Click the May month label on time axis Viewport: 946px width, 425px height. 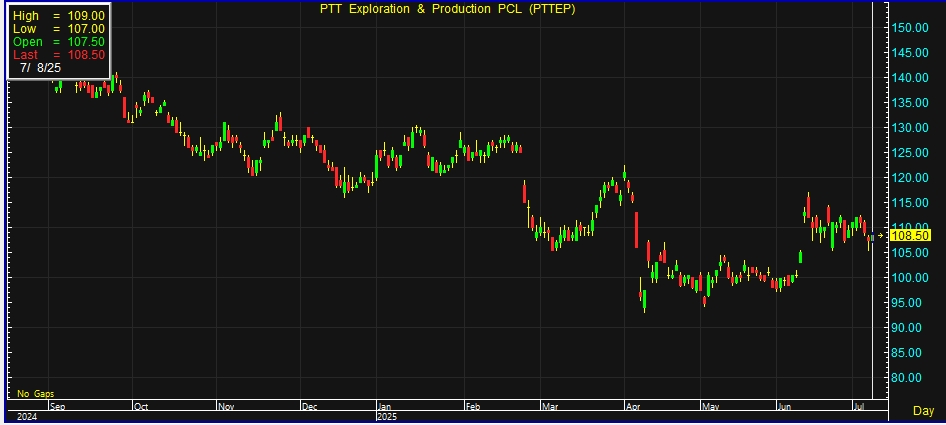point(712,407)
